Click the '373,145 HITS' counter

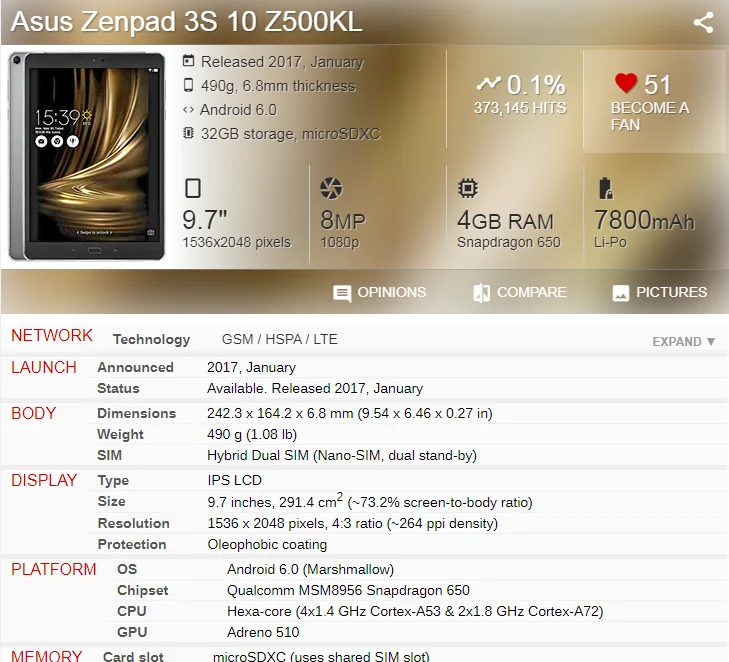(x=520, y=108)
